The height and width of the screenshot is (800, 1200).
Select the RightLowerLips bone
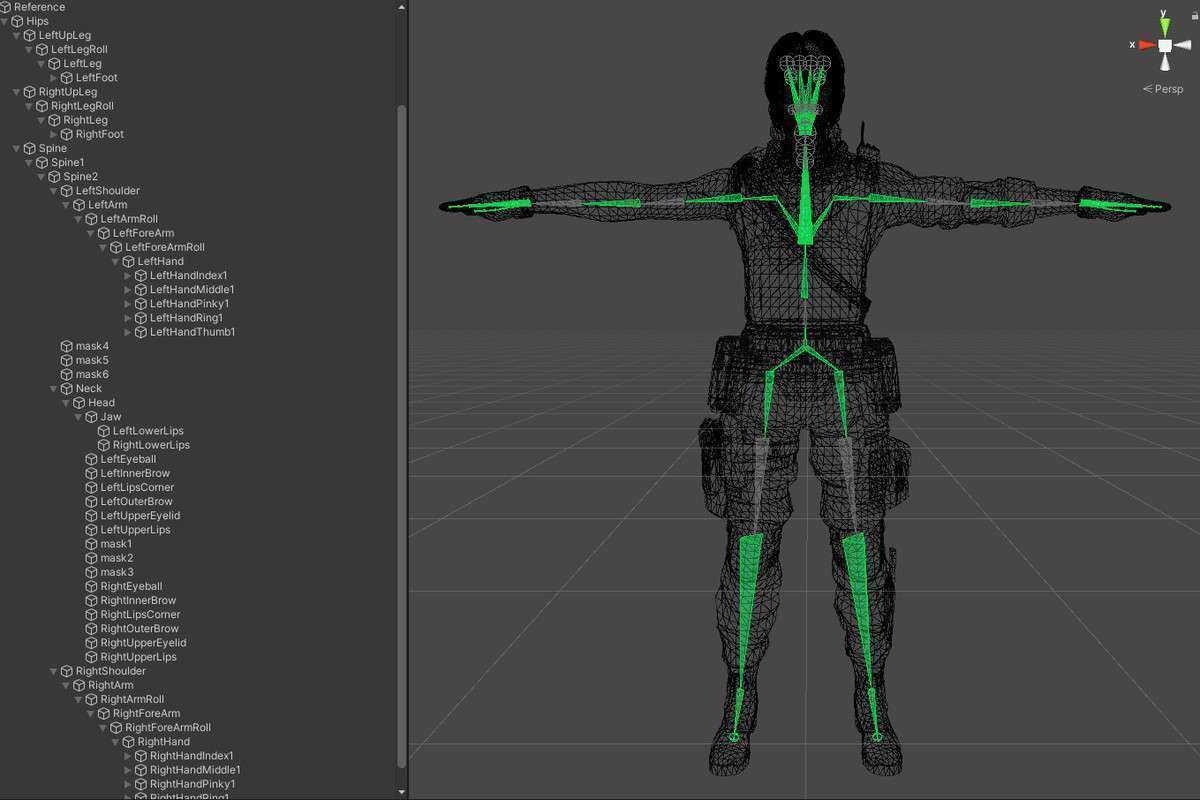point(151,445)
